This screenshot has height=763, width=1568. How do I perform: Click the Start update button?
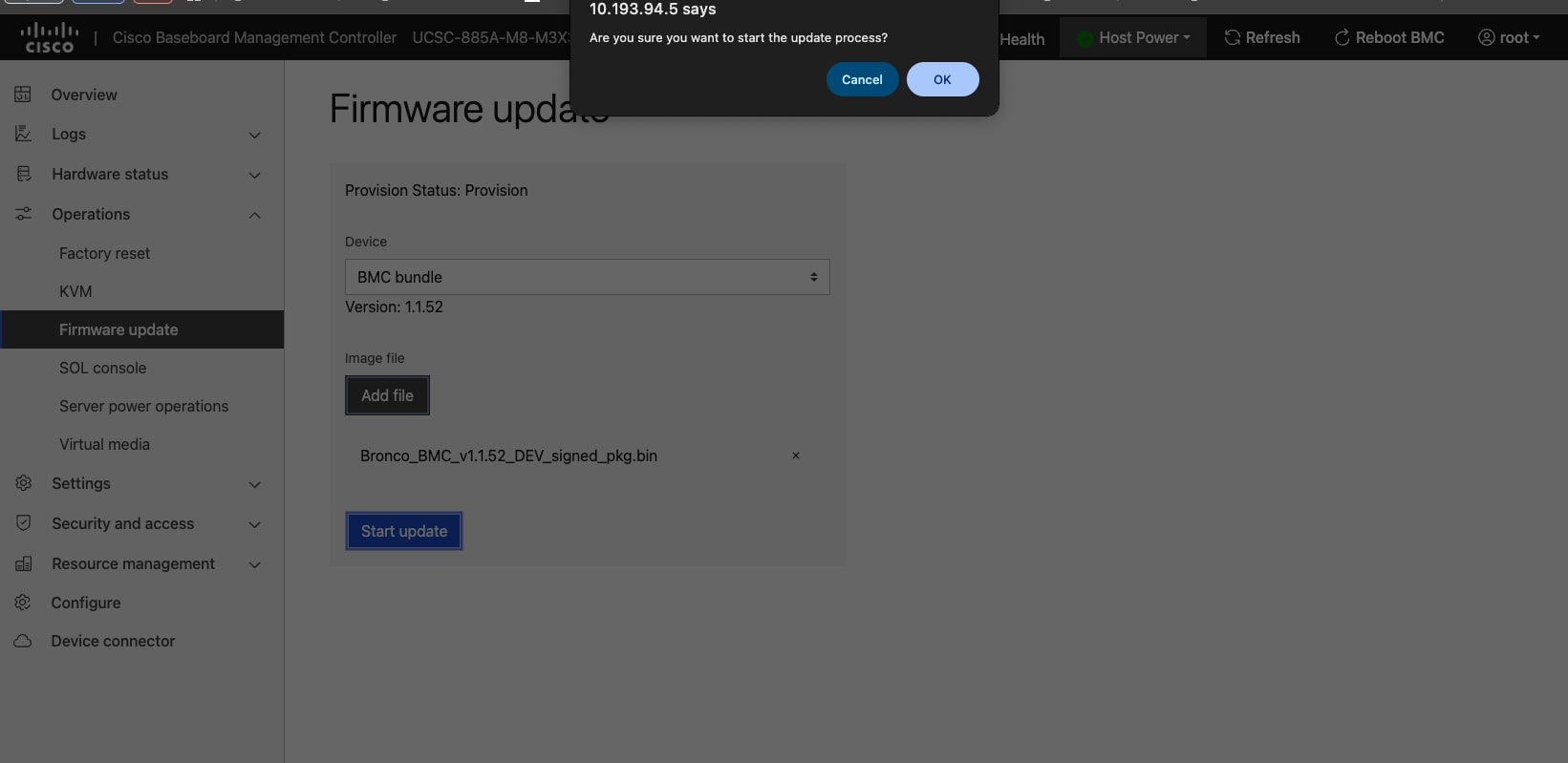[x=404, y=531]
